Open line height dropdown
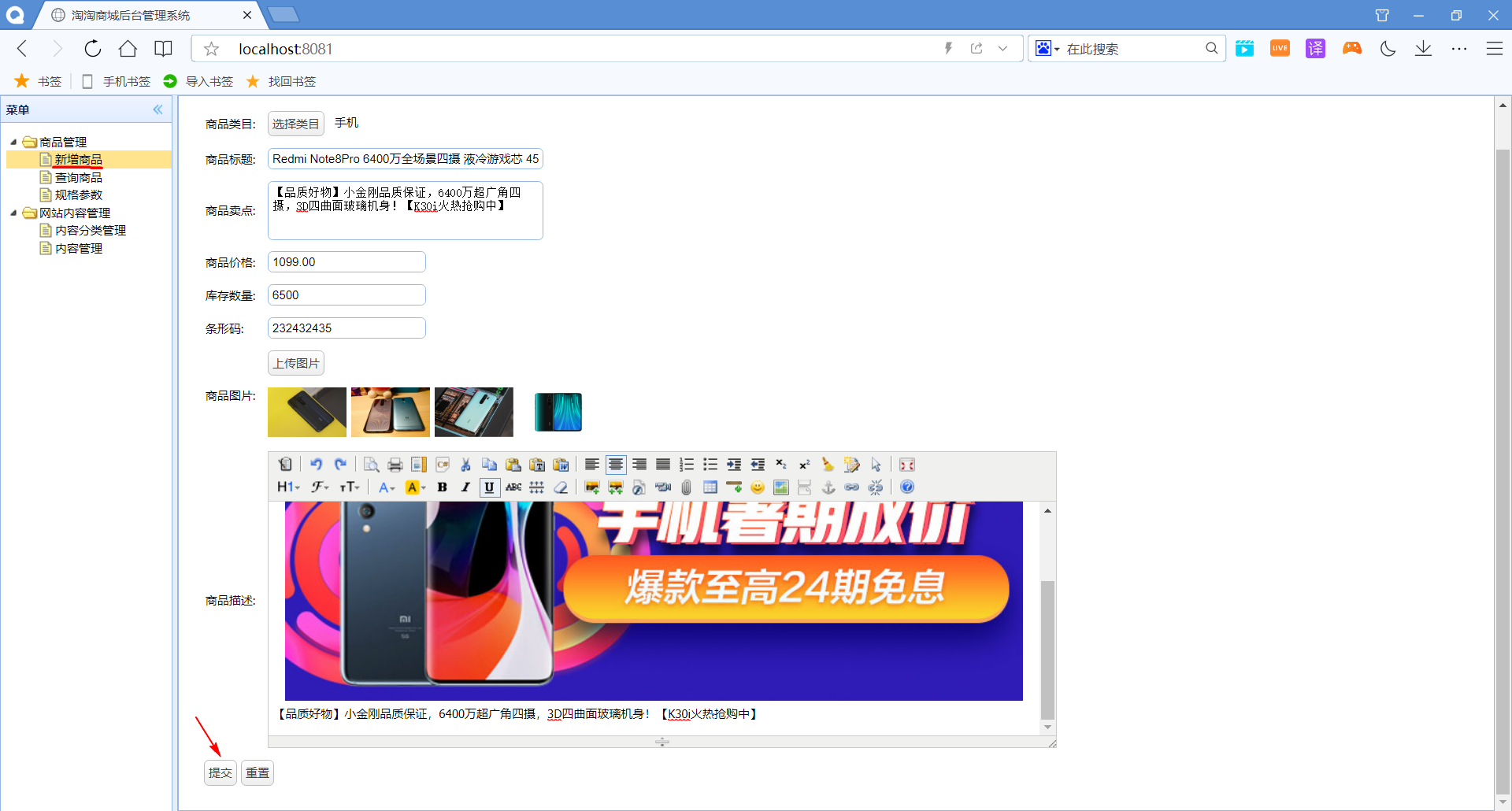This screenshot has width=1512, height=811. 536,487
